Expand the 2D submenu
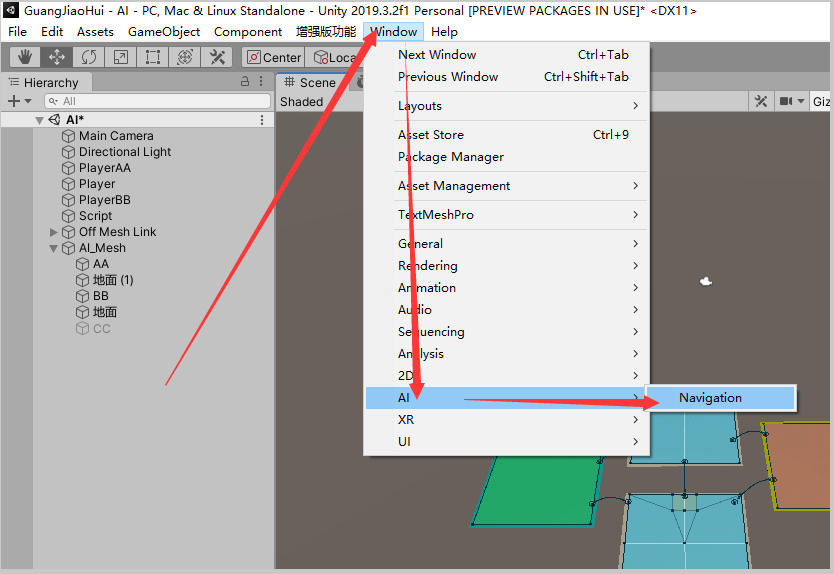 506,376
